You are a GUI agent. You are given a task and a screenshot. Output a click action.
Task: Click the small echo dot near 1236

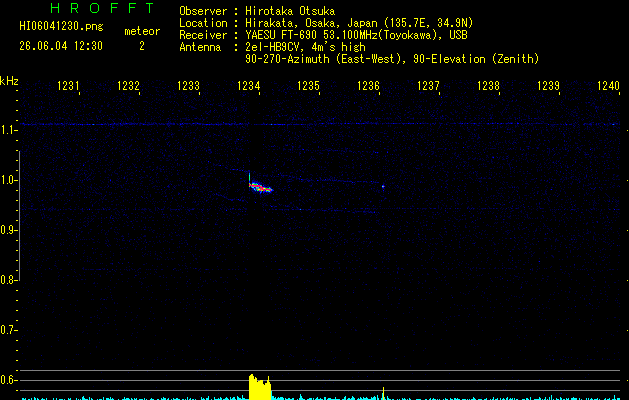coord(383,186)
